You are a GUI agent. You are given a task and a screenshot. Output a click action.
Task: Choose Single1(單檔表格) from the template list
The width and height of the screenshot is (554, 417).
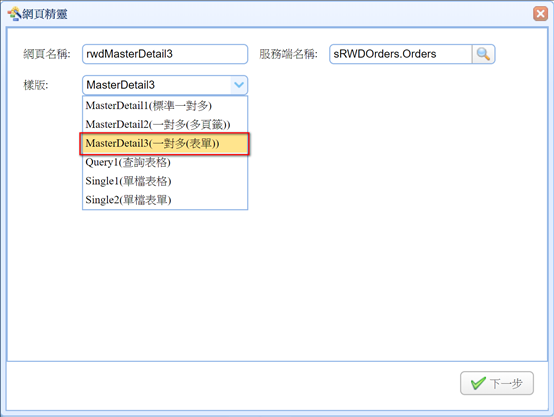165,181
